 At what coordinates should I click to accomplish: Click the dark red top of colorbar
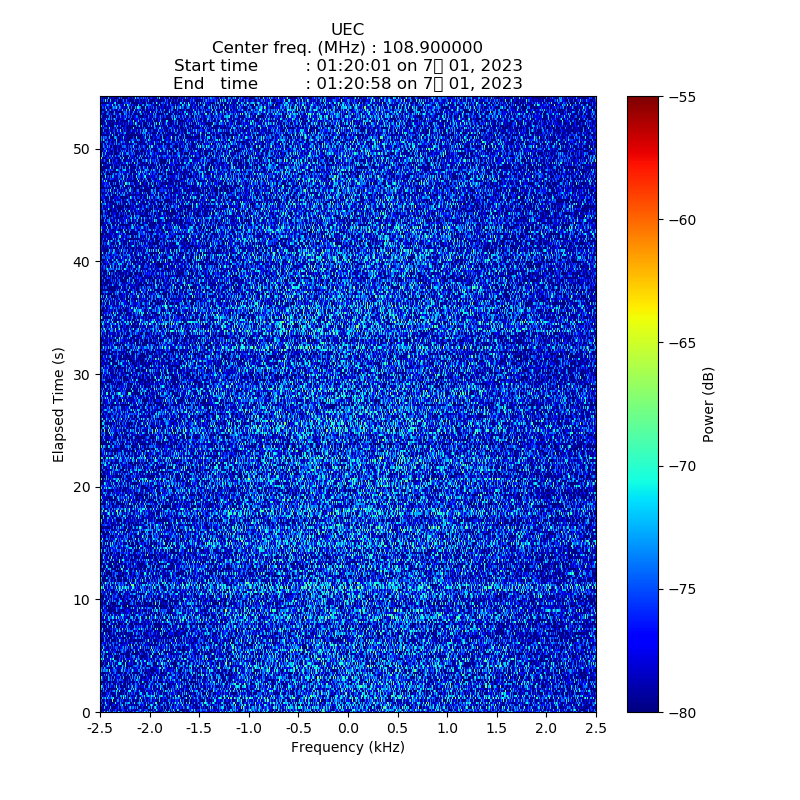(x=643, y=102)
